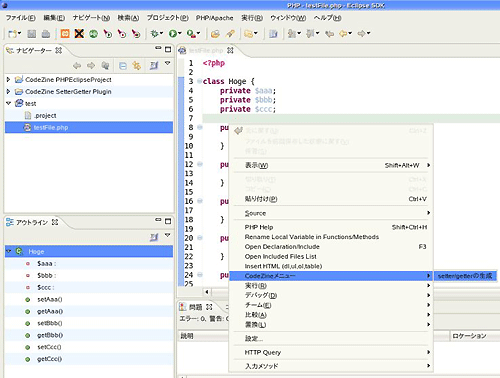This screenshot has width=500, height=378.
Task: Click the Debug bug icon in the toolbar
Action: click(x=154, y=33)
